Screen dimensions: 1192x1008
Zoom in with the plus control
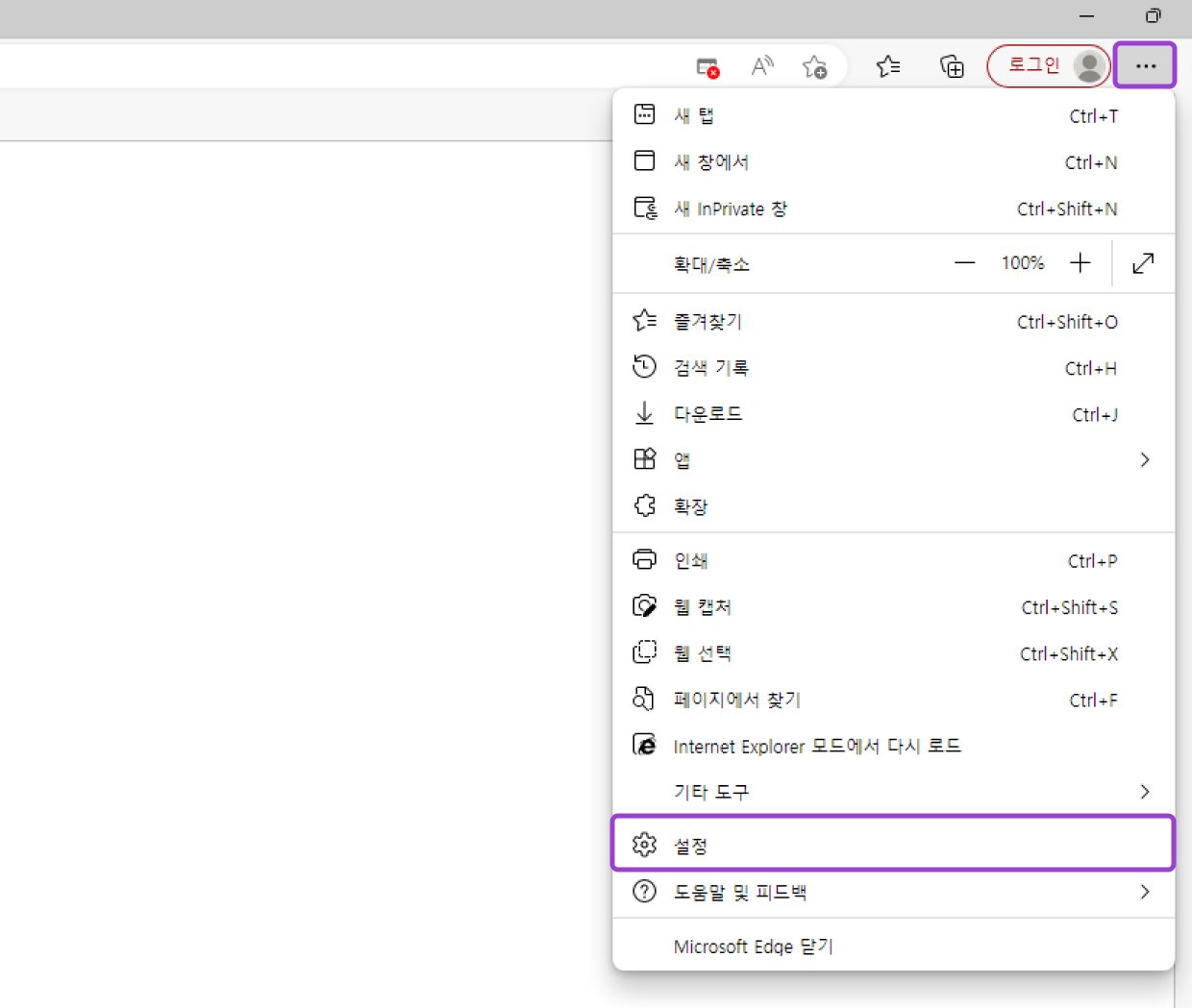[x=1080, y=262]
